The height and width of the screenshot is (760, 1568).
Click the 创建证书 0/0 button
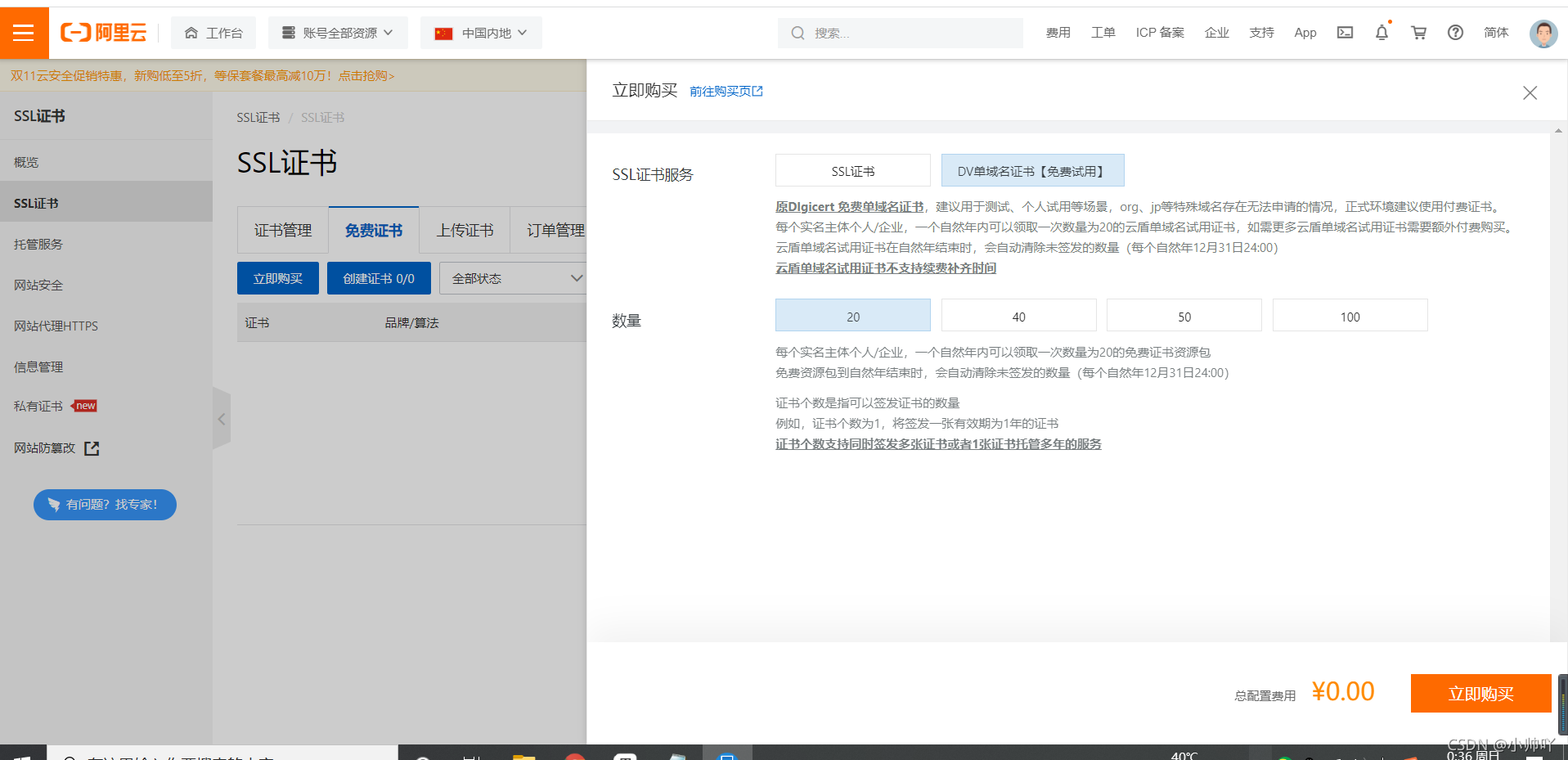click(x=379, y=278)
